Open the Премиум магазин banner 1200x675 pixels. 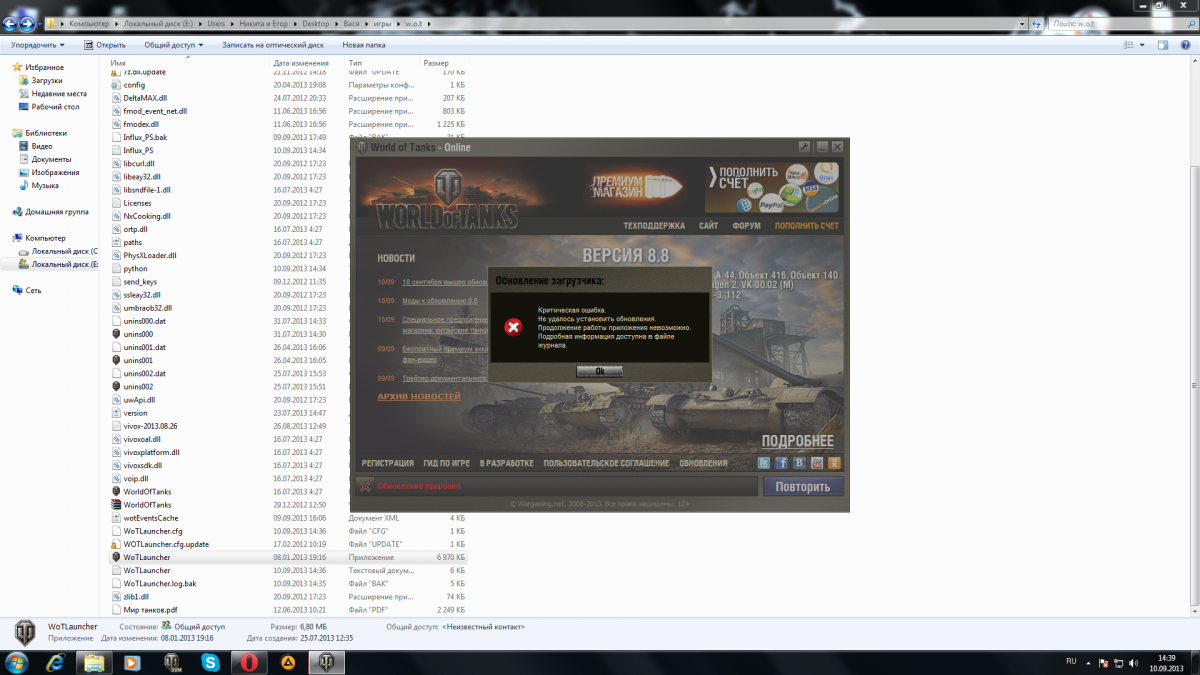tap(637, 185)
